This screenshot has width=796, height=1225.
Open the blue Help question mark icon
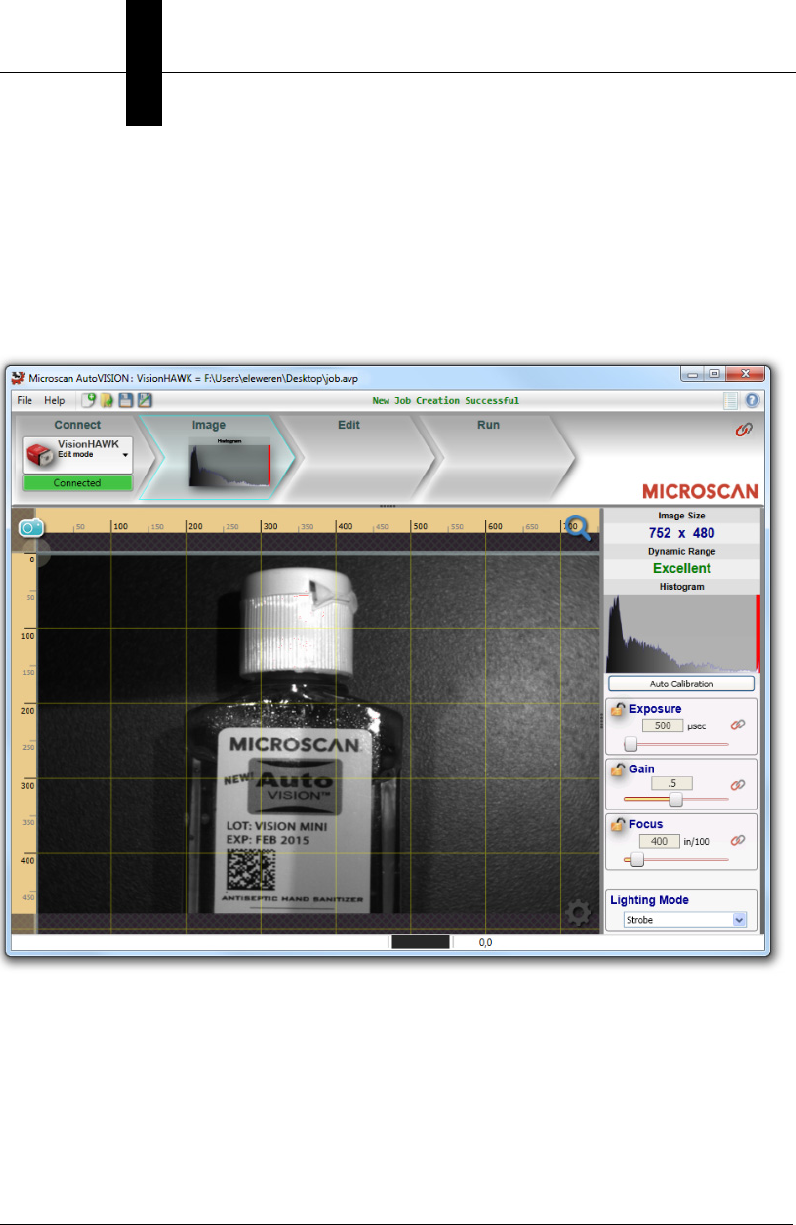[x=752, y=401]
